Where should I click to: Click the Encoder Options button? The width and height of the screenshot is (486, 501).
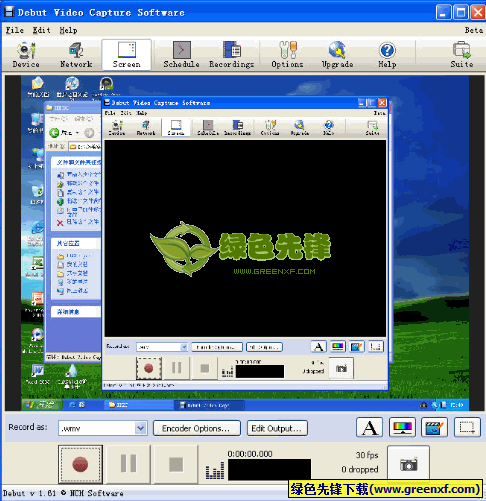click(197, 428)
